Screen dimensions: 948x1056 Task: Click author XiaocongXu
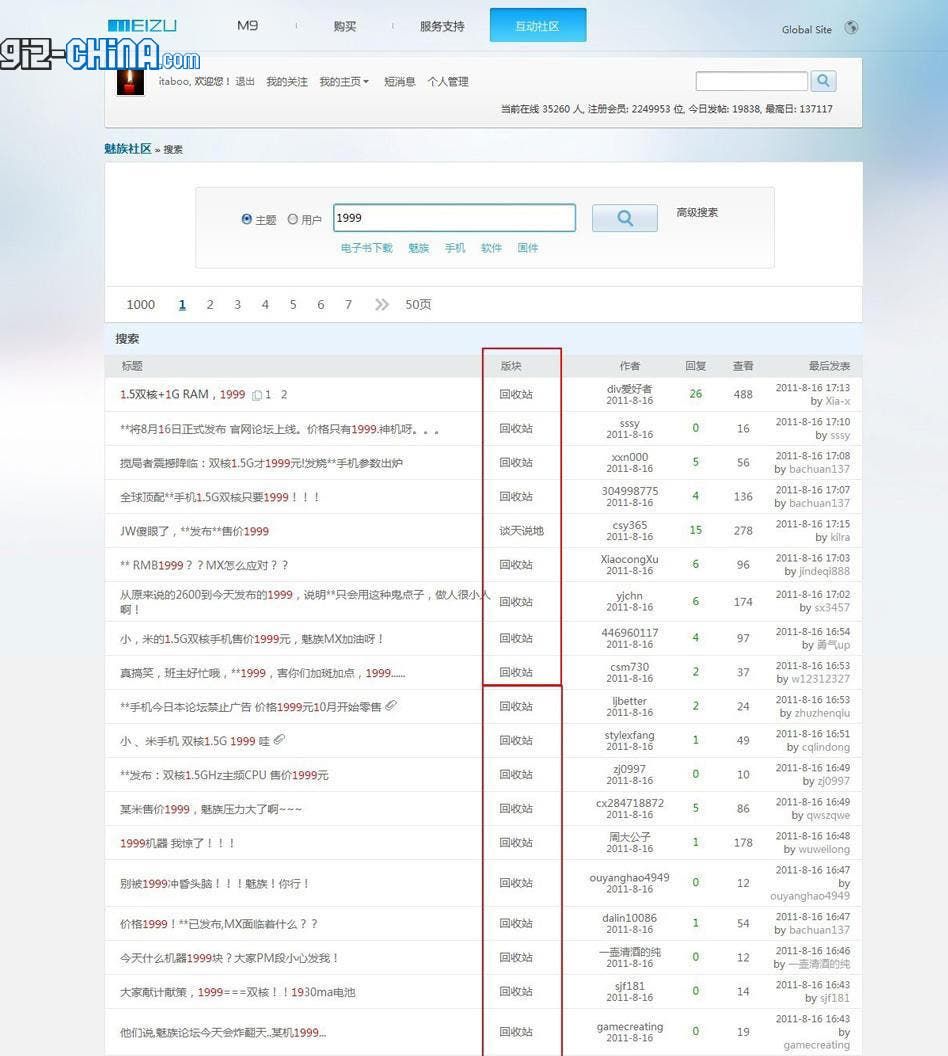tap(630, 559)
